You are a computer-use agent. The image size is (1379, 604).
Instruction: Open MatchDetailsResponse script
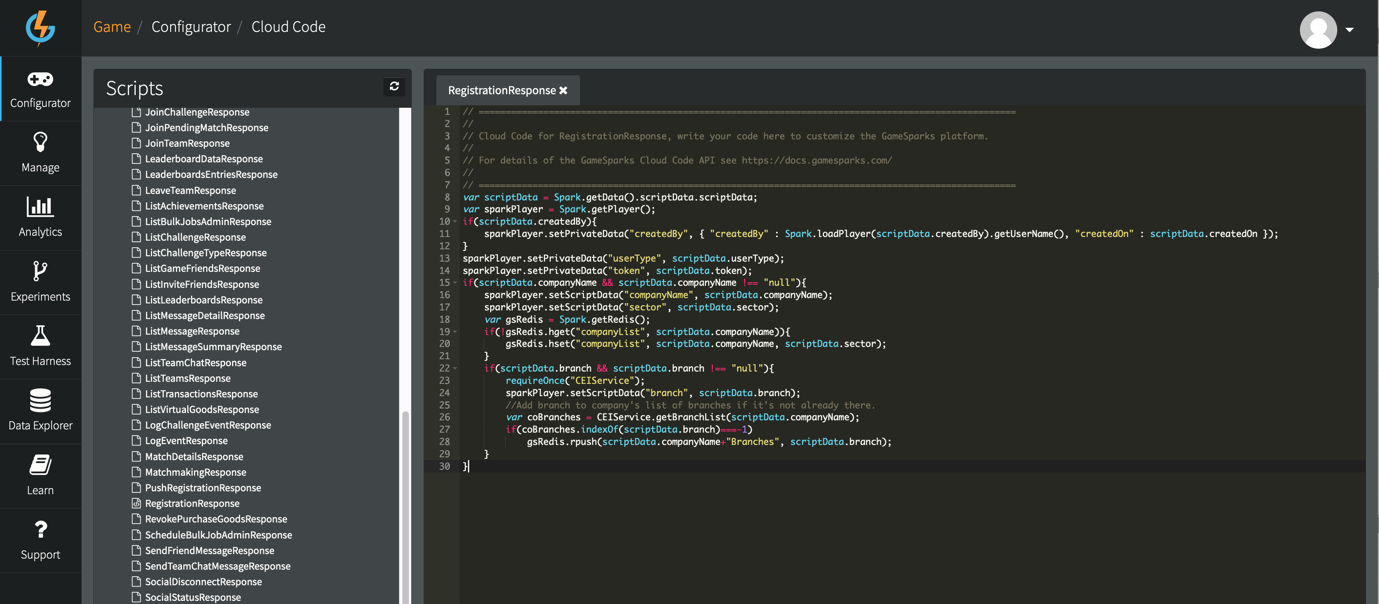[194, 457]
